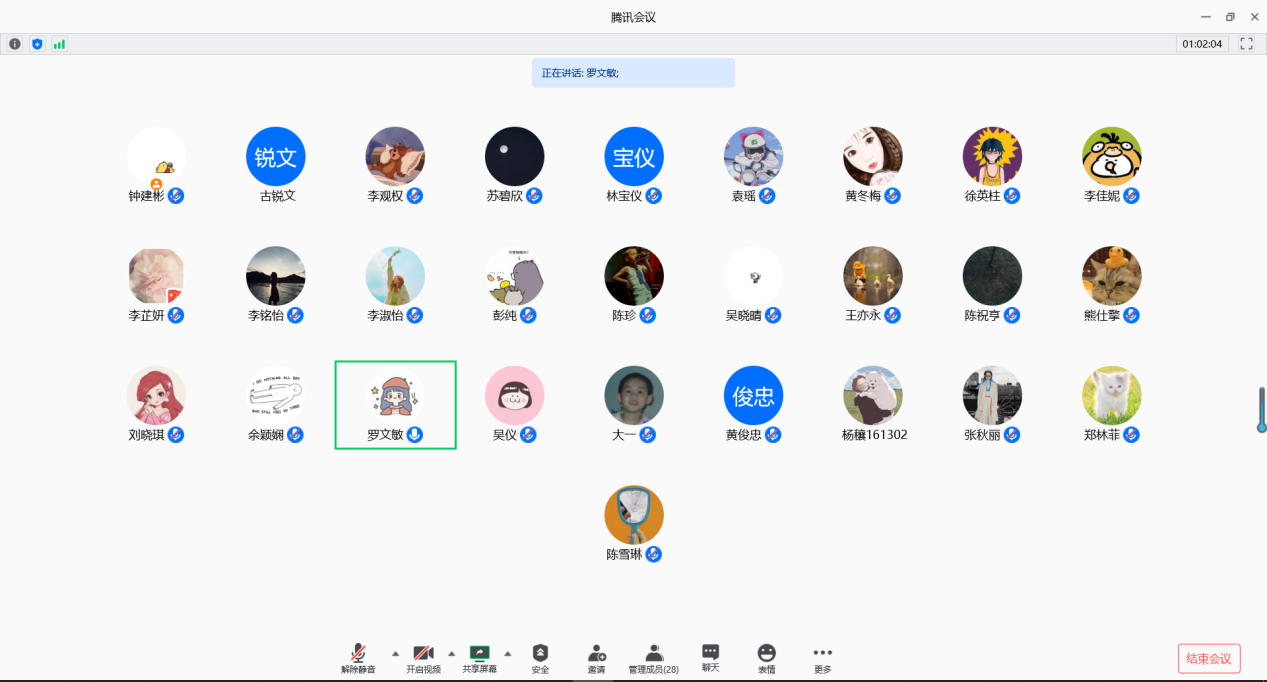
Task: Expand share options arrow next to 共享屏幕
Action: pos(507,653)
